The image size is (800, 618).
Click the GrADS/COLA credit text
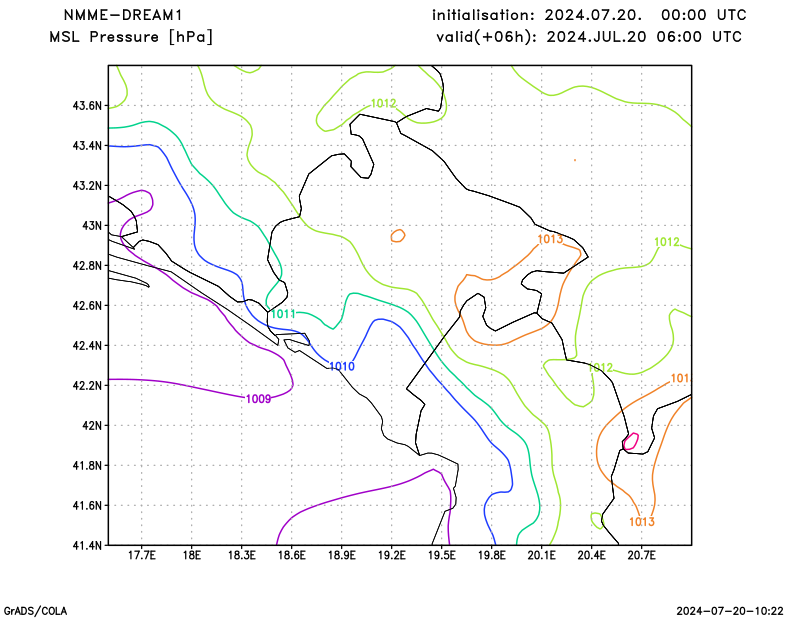(35, 611)
